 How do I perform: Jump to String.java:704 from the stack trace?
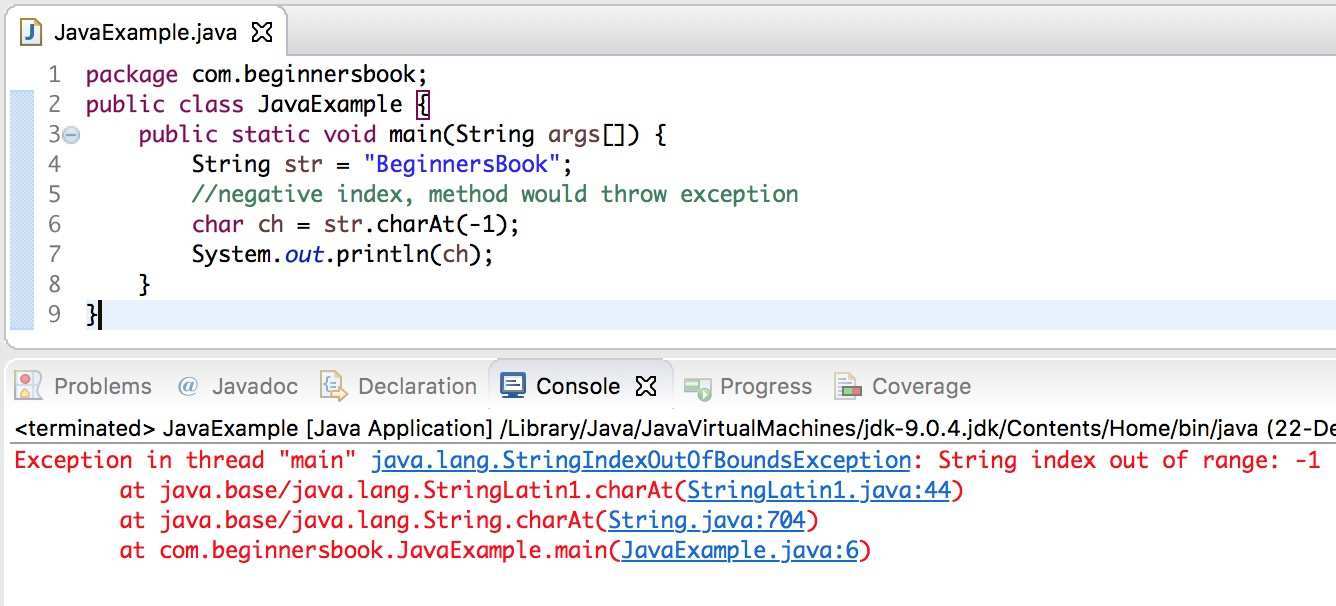pyautogui.click(x=708, y=521)
